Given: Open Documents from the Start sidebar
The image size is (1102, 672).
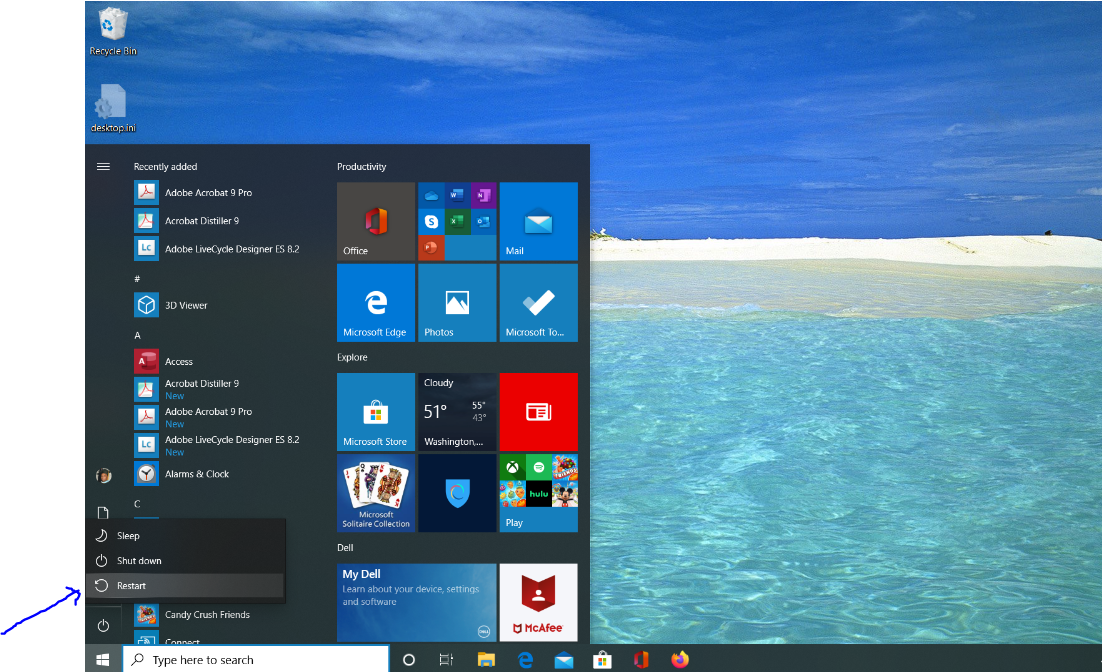Looking at the screenshot, I should (x=103, y=512).
